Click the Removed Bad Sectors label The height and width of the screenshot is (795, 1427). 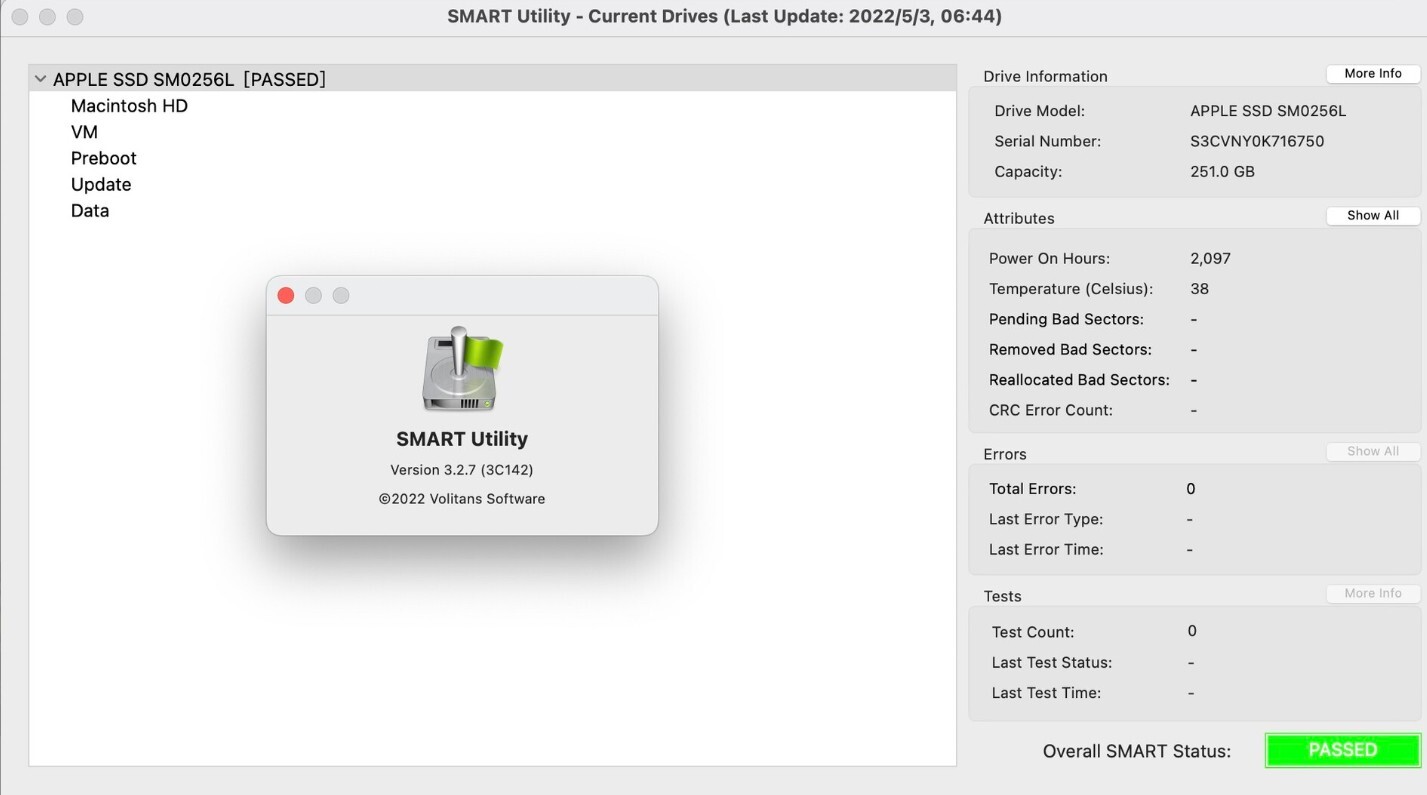point(1070,350)
